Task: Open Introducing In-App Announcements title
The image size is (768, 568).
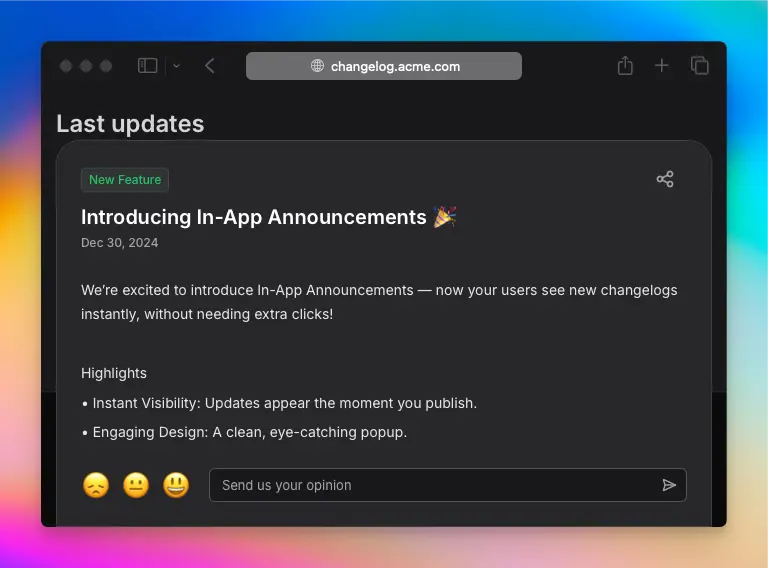Action: click(x=254, y=217)
